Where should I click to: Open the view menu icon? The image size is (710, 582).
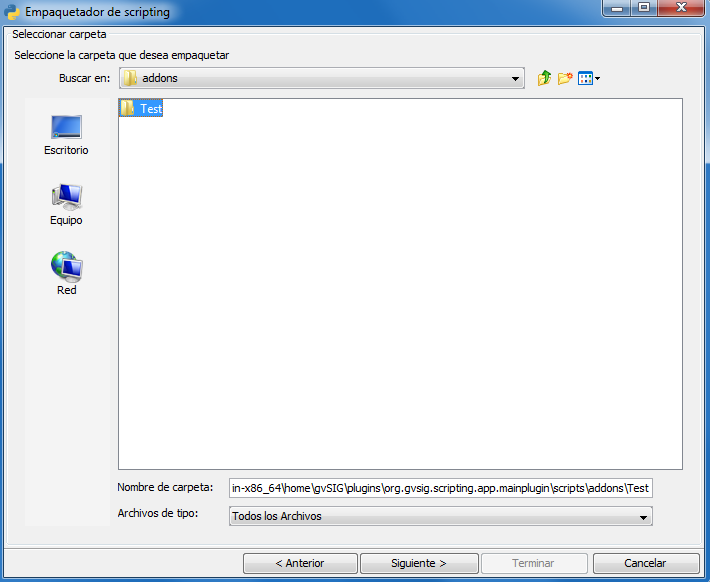pos(585,78)
